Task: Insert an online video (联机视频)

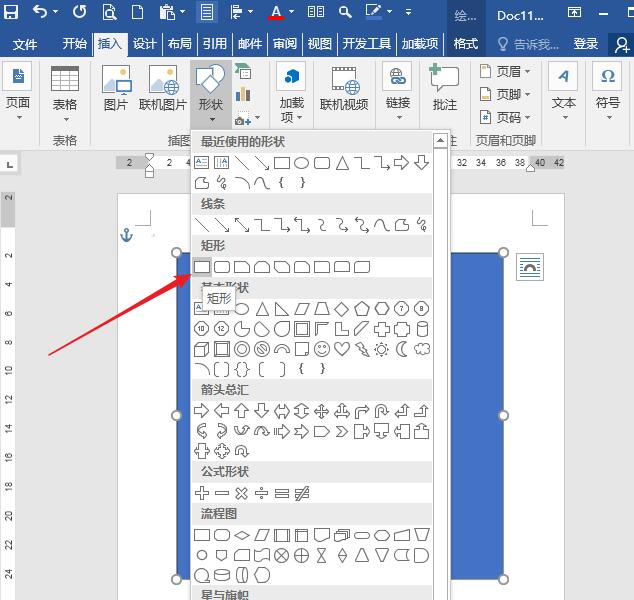Action: (344, 89)
